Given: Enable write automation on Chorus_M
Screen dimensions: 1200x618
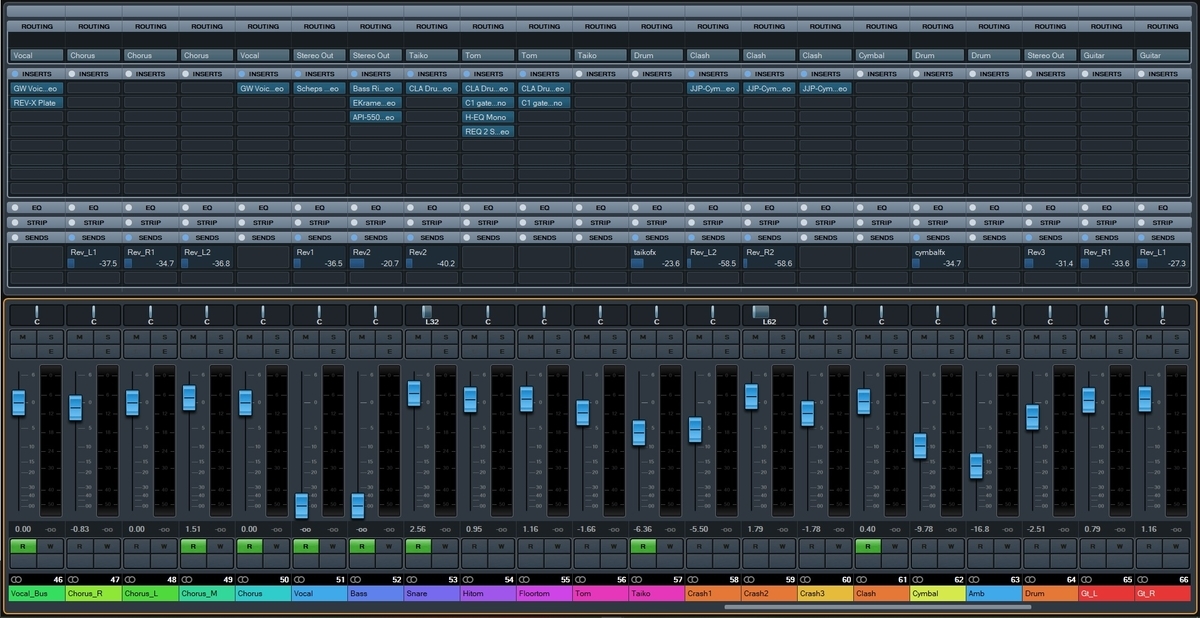Looking at the screenshot, I should coord(219,547).
